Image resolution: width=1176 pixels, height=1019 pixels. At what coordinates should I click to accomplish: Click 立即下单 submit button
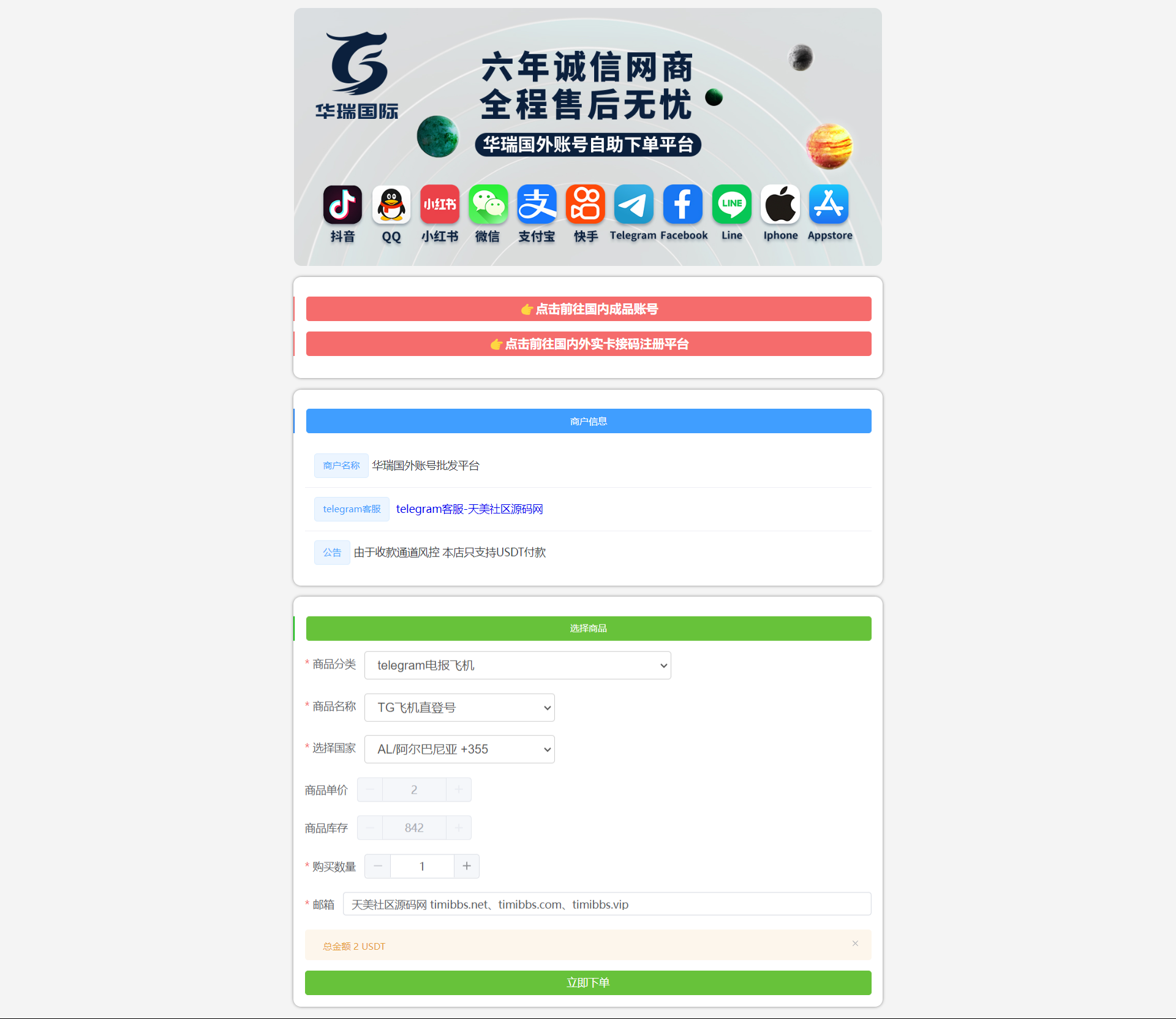(588, 983)
